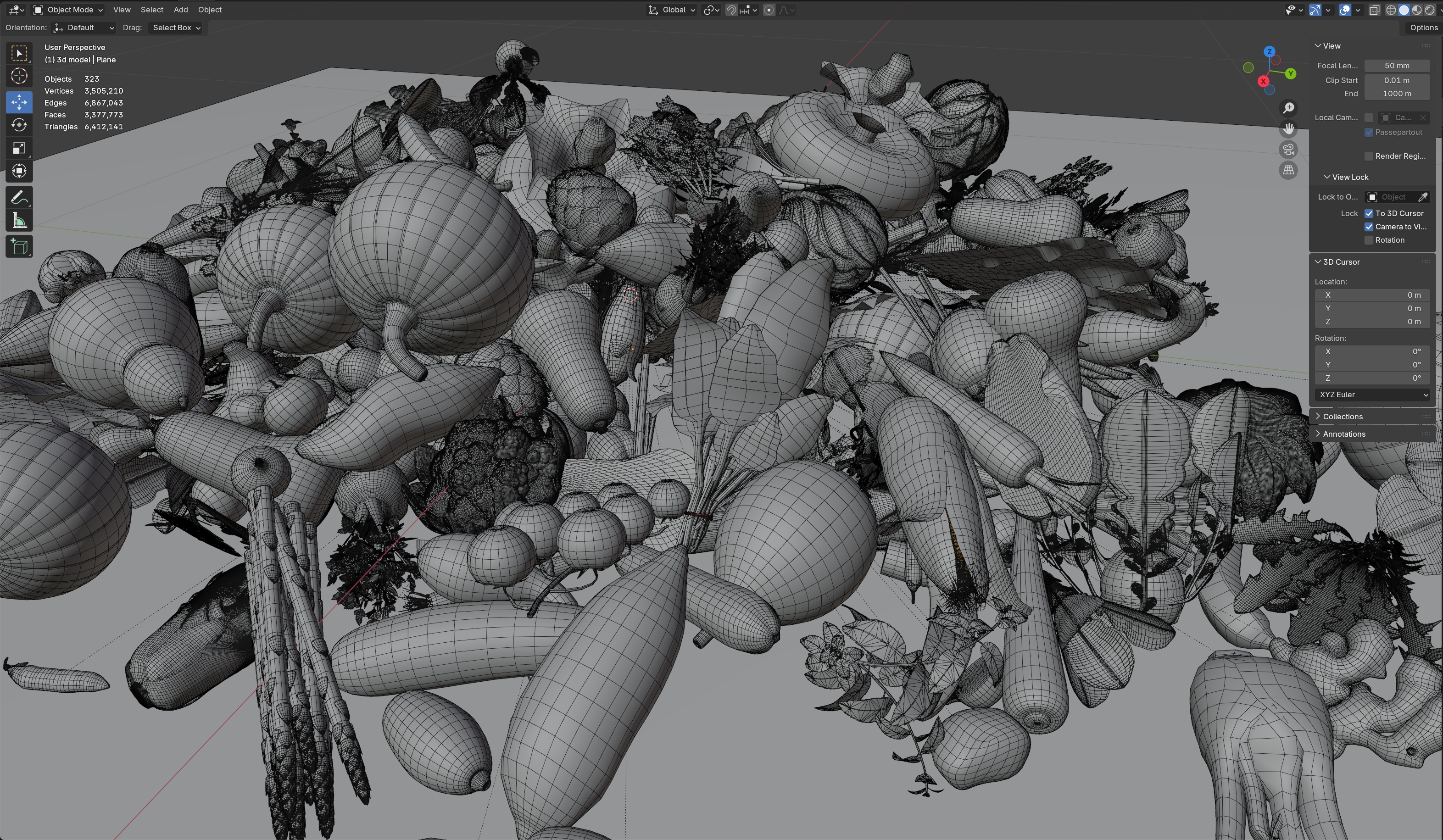This screenshot has width=1443, height=840.
Task: Click the Focal Length 50 mm field
Action: pyautogui.click(x=1397, y=65)
